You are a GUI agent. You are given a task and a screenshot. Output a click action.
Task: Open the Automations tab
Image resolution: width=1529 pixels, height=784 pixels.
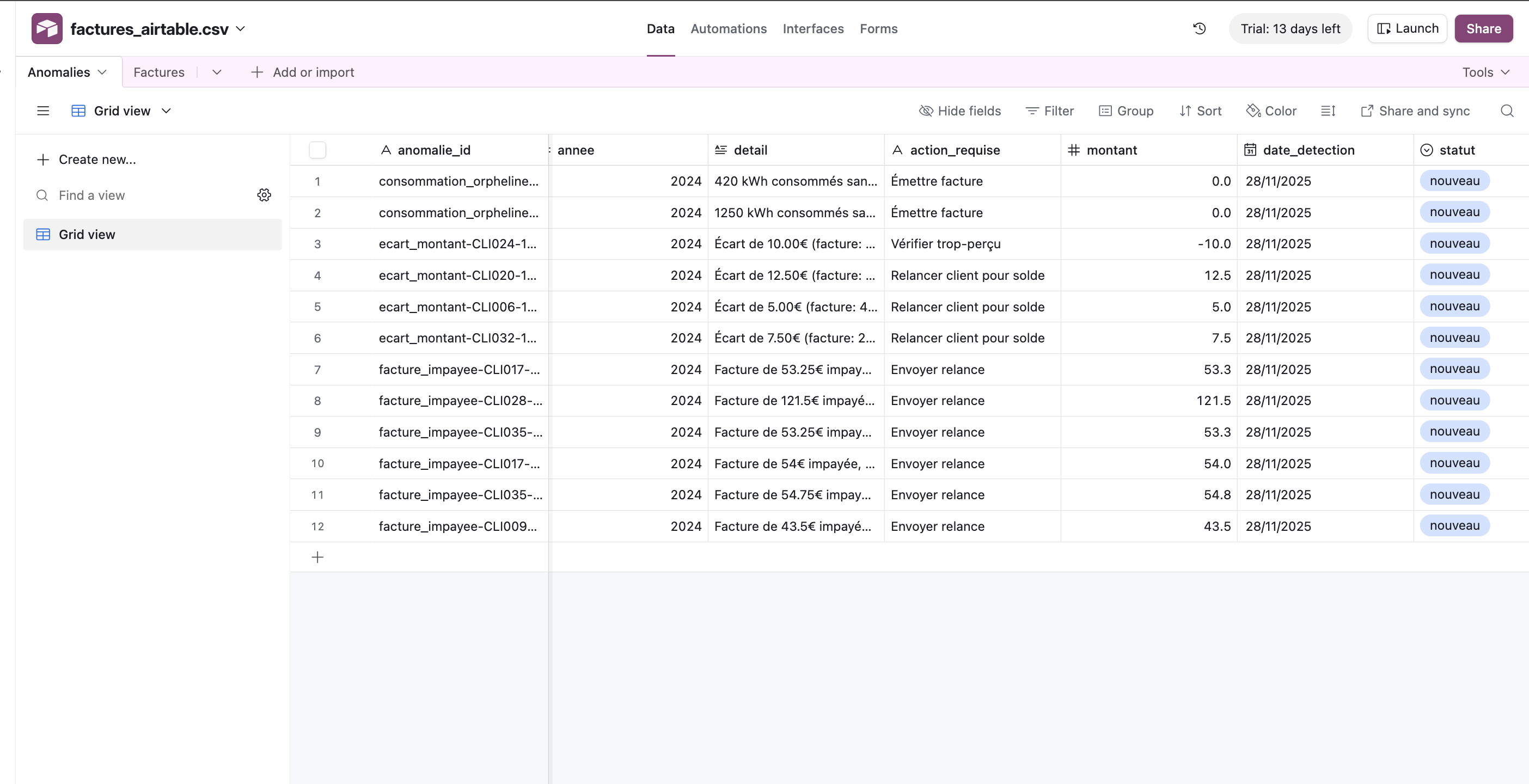click(x=729, y=28)
